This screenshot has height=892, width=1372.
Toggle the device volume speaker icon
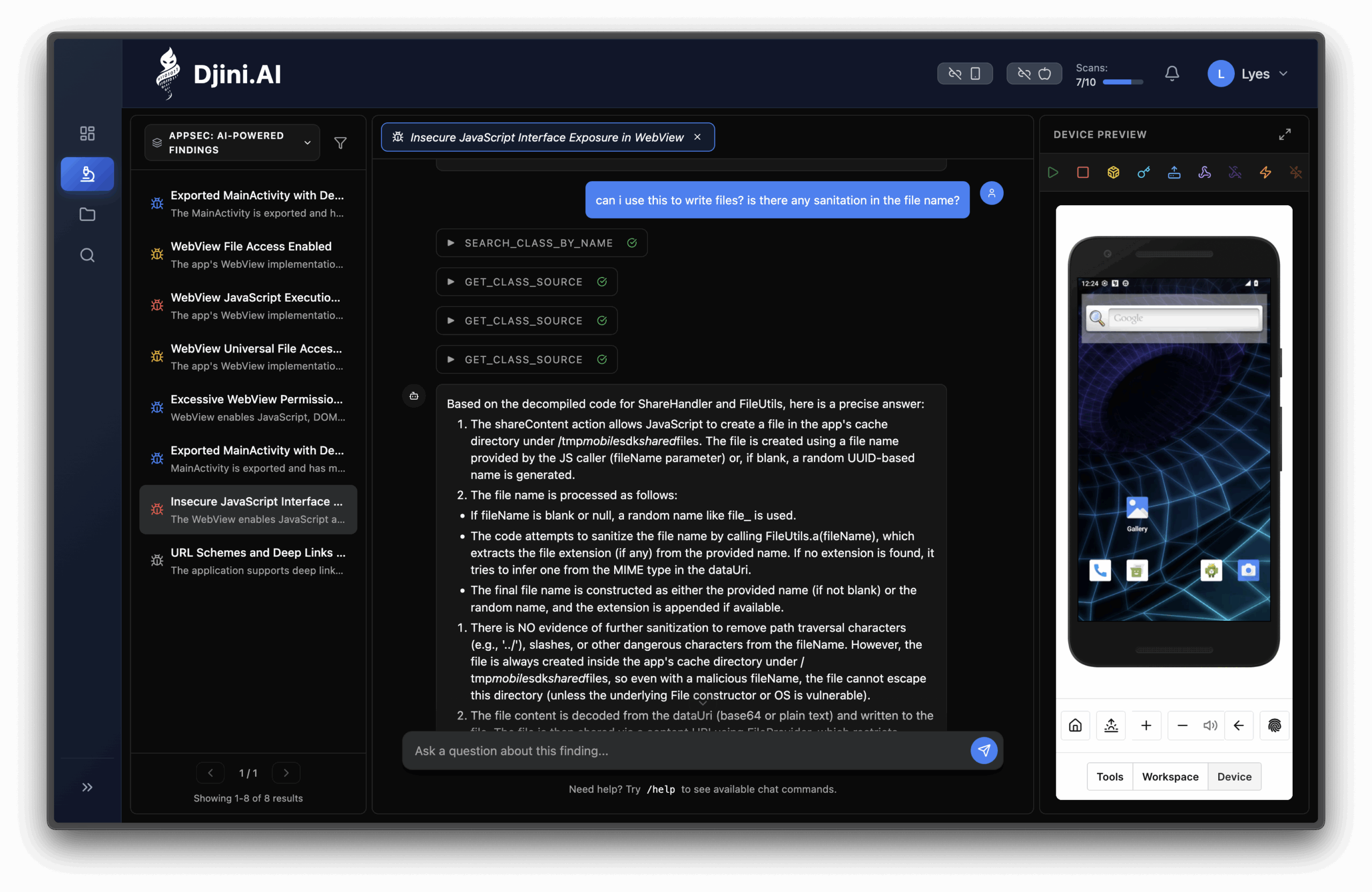click(1210, 725)
